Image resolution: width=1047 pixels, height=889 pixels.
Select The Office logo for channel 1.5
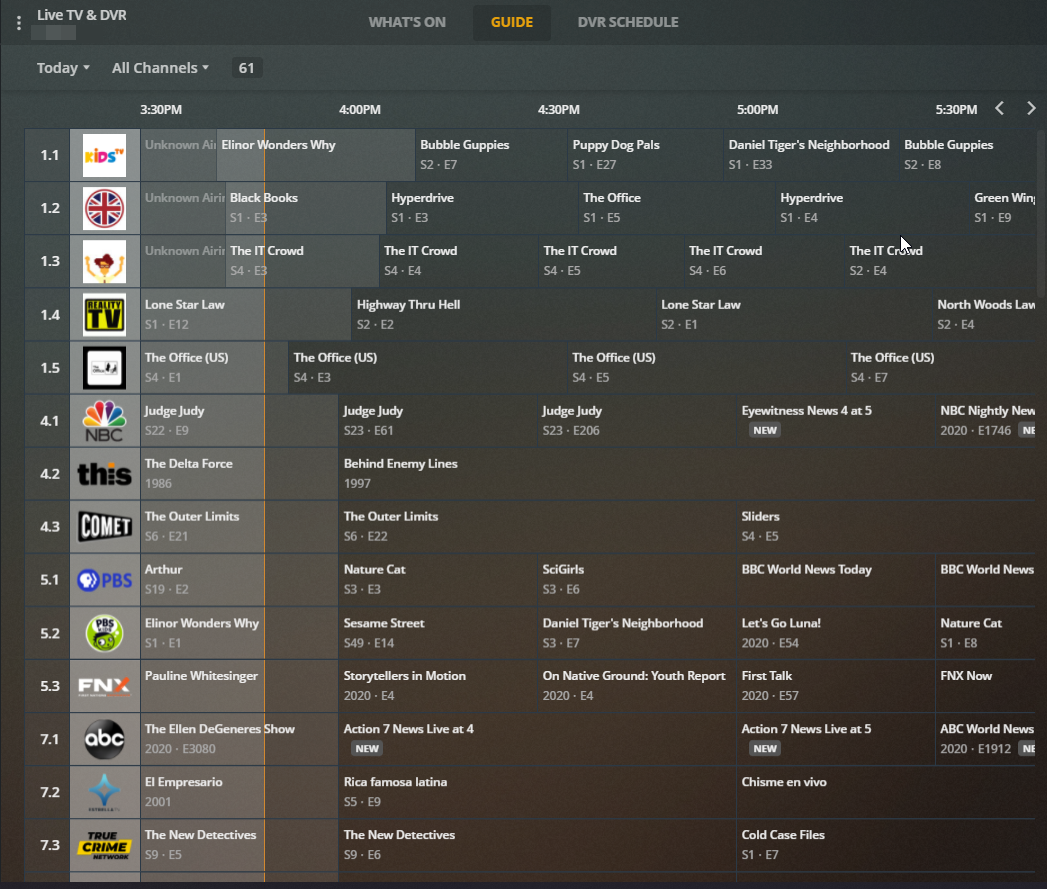pos(105,367)
